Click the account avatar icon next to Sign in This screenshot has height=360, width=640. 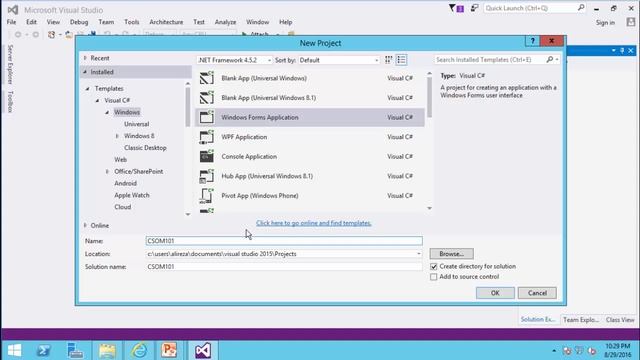631,22
